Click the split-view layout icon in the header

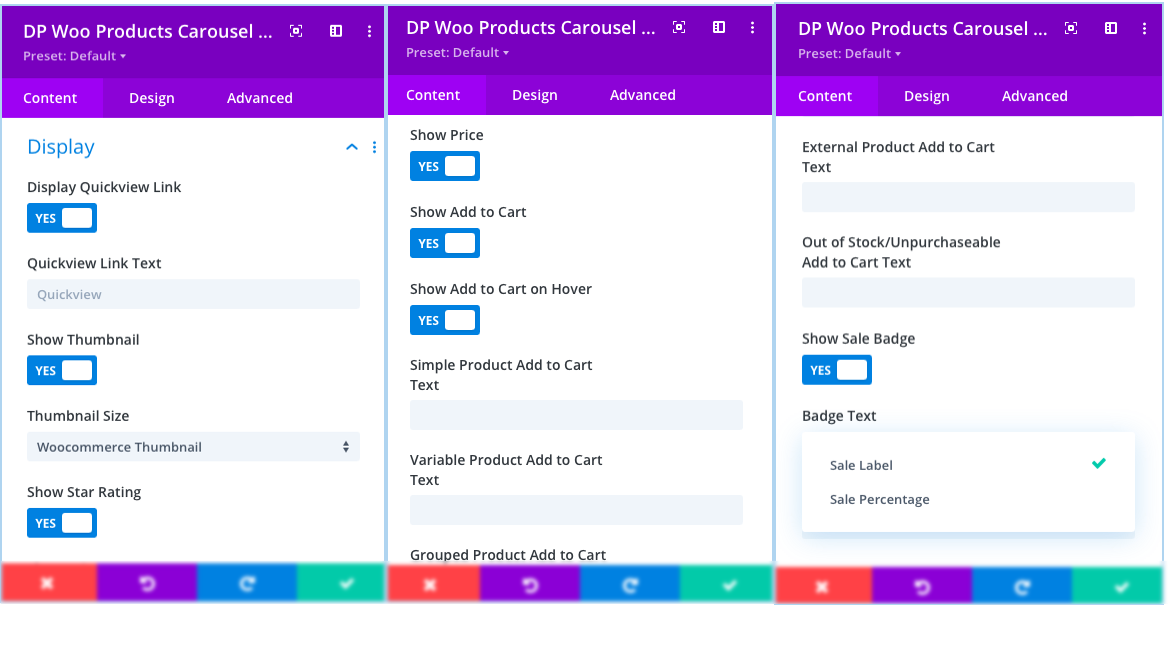point(335,31)
